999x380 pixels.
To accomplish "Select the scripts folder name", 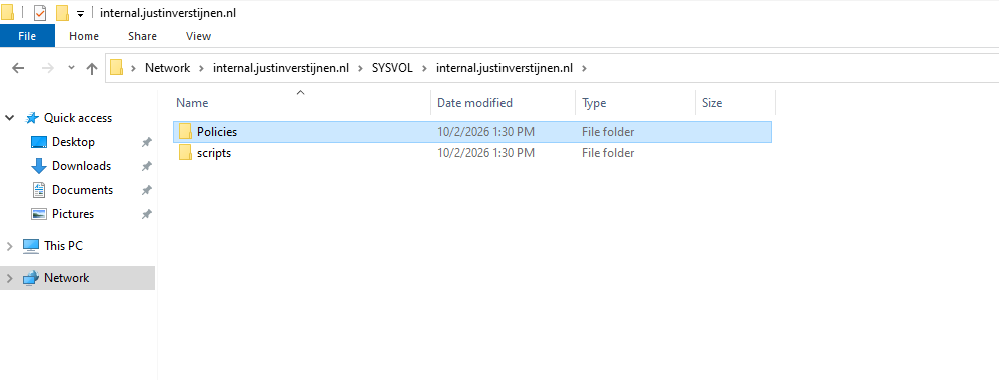I will coord(214,153).
